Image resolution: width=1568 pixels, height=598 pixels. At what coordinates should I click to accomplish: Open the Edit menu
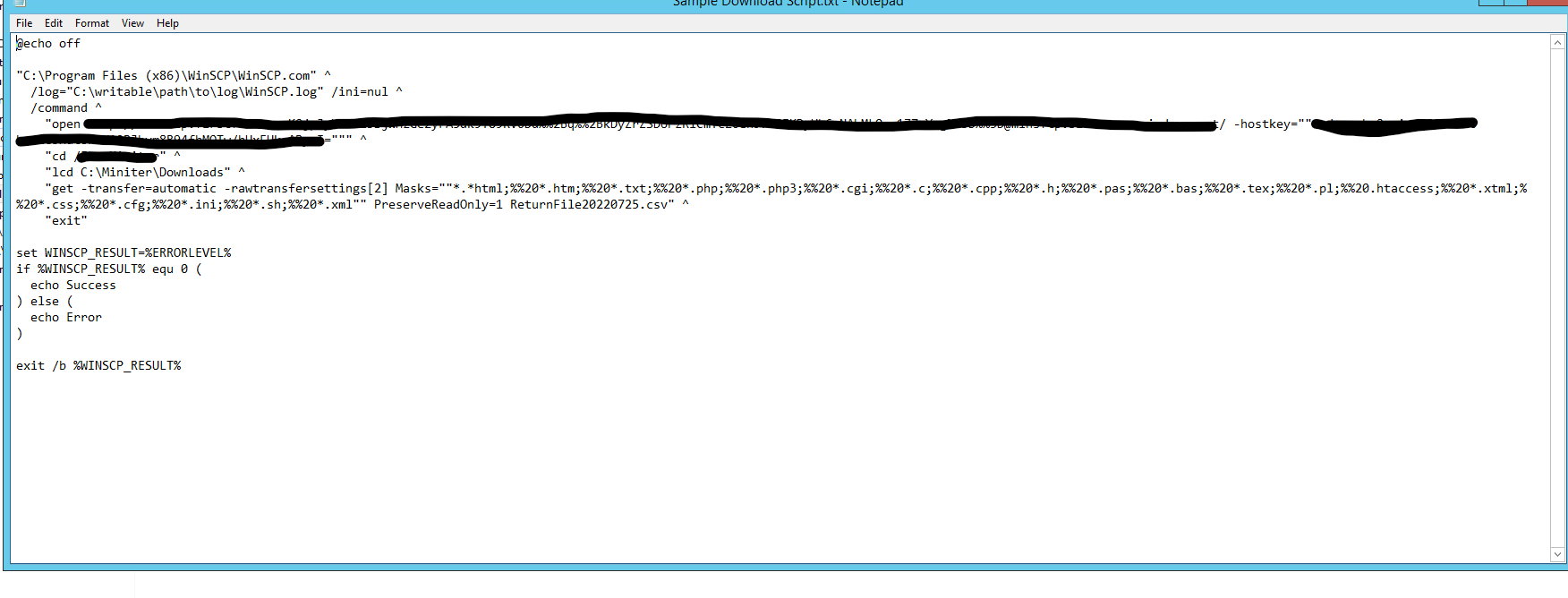(54, 23)
